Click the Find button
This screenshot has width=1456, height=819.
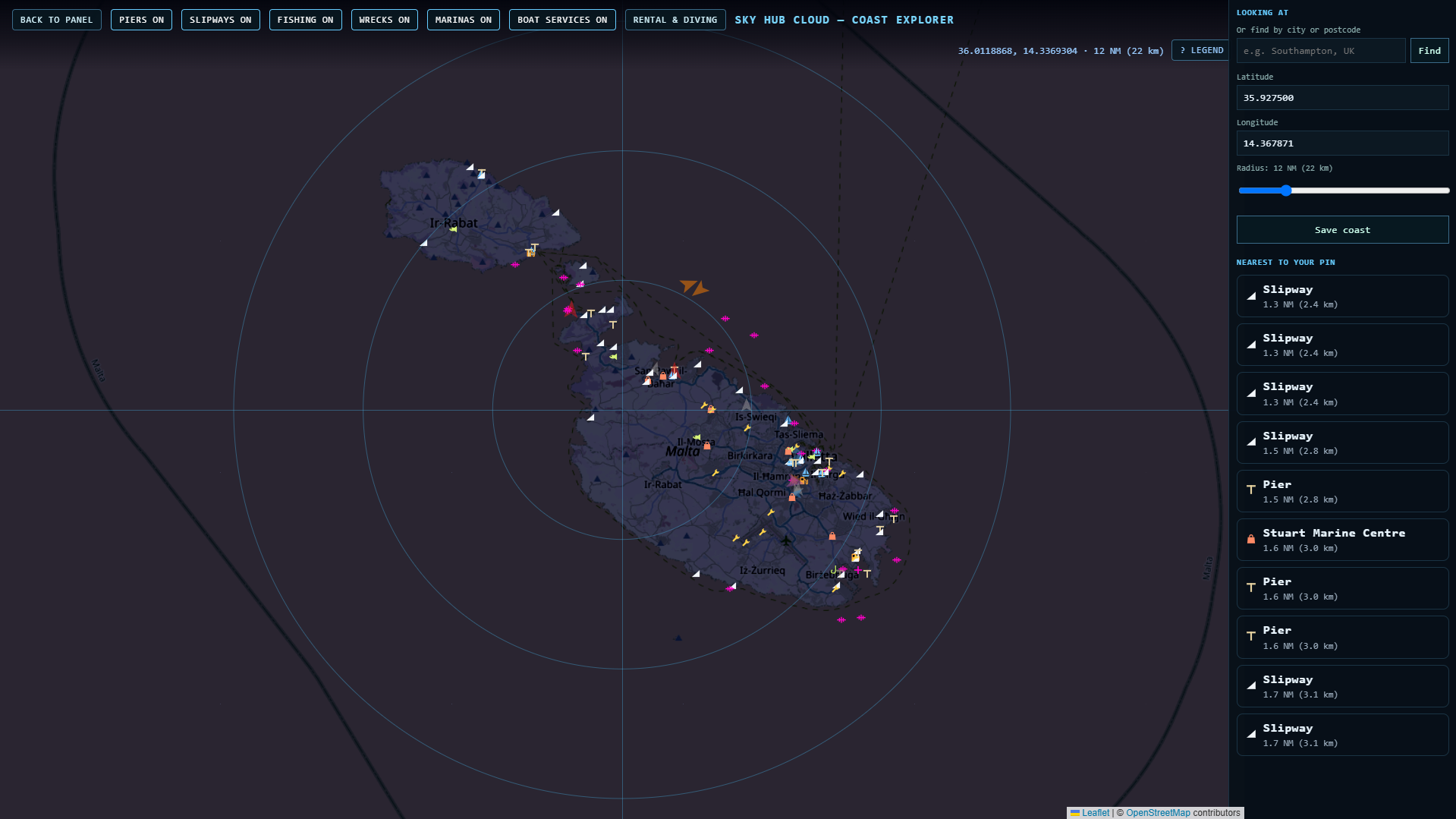click(x=1429, y=51)
